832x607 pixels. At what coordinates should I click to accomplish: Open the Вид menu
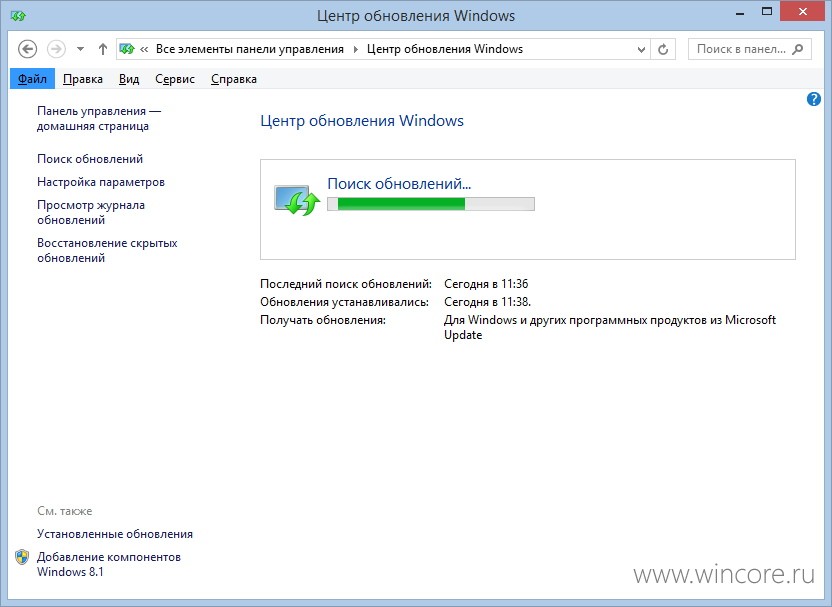point(129,79)
